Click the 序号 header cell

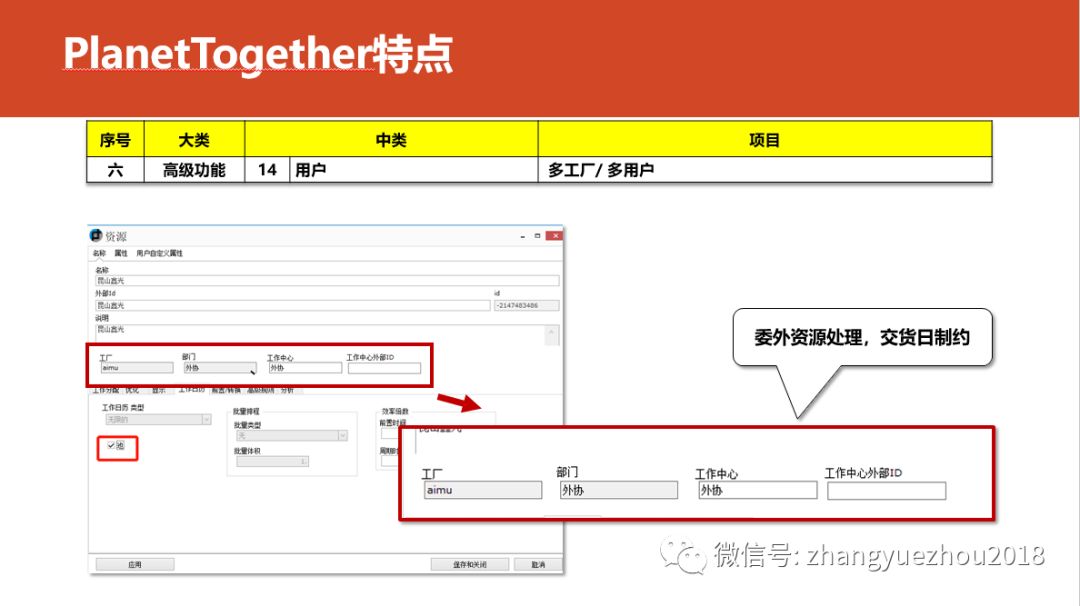coord(115,140)
